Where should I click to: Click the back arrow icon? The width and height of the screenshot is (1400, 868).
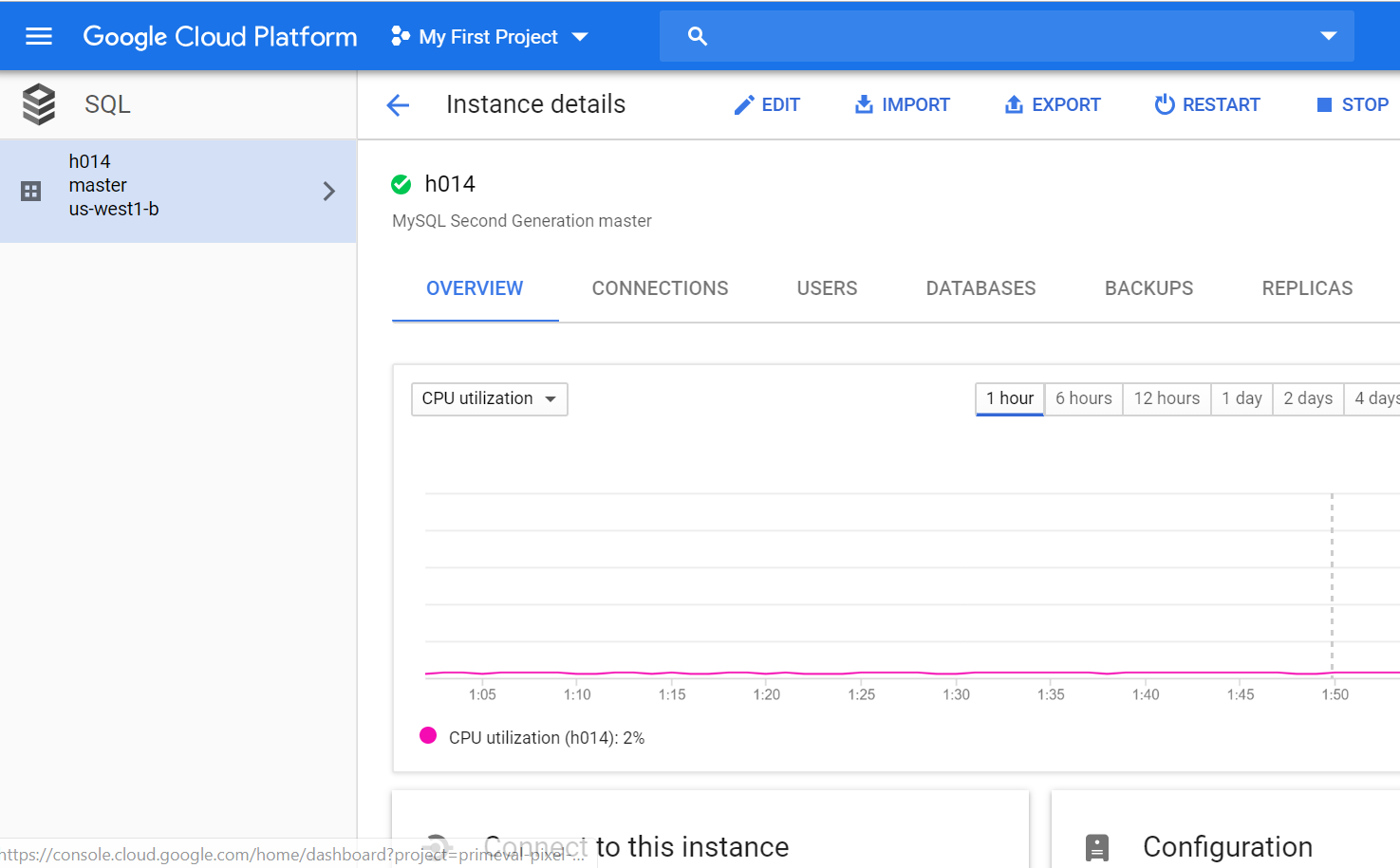pos(399,105)
